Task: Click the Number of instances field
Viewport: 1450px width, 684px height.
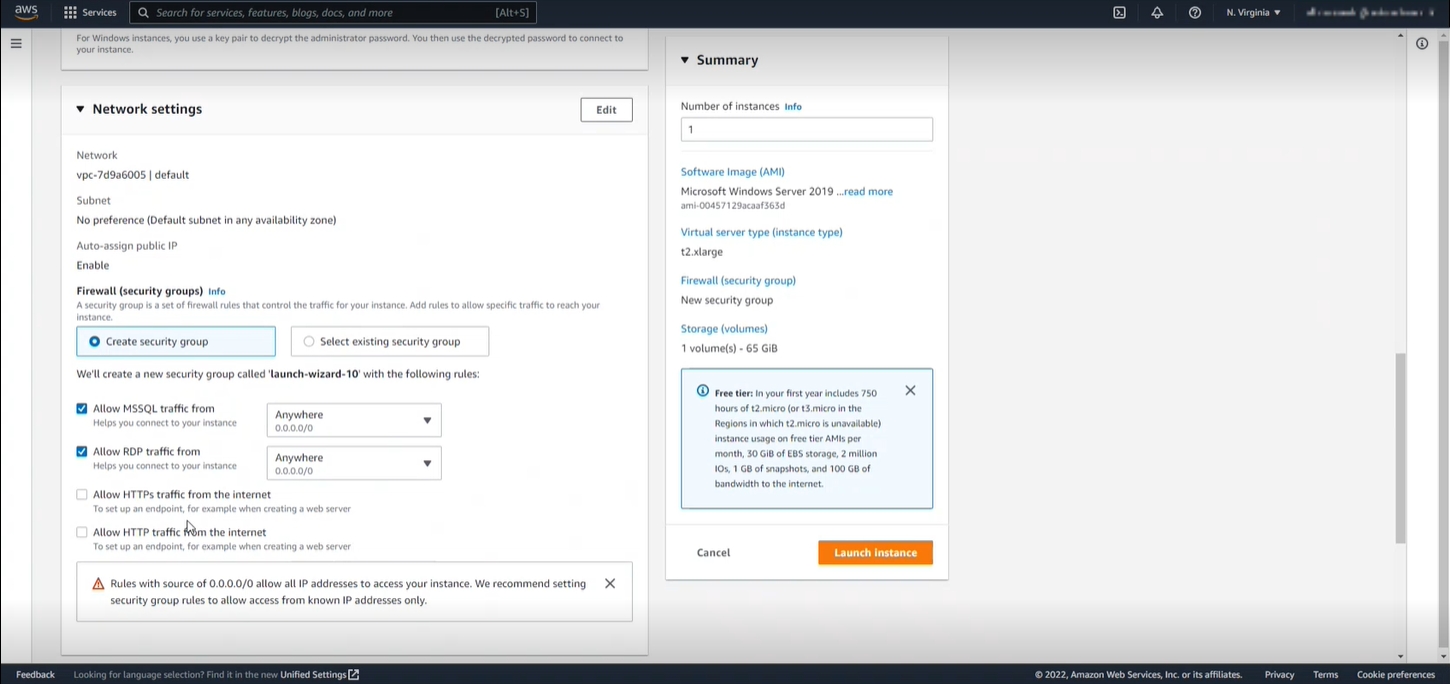Action: click(x=807, y=129)
